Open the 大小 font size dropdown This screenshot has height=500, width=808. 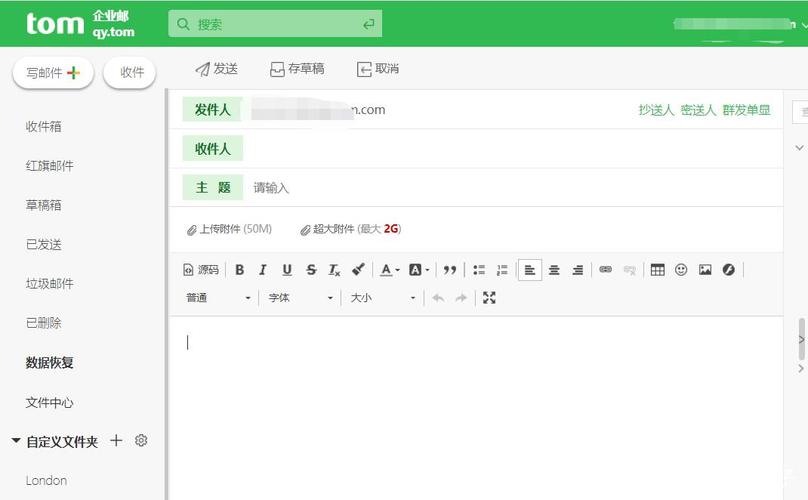pyautogui.click(x=382, y=298)
